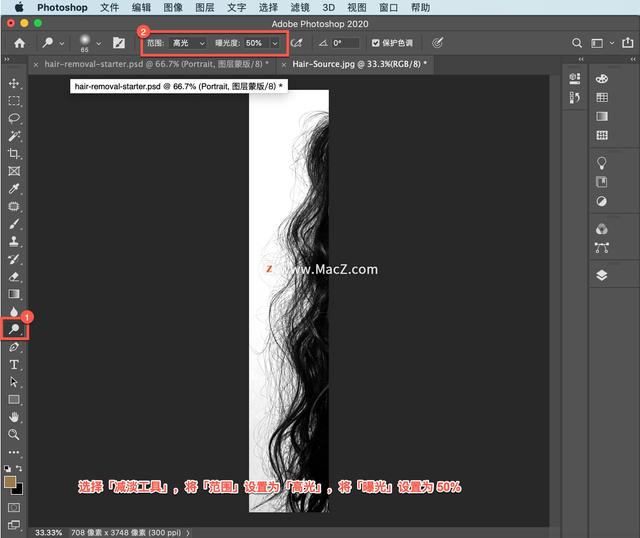Viewport: 640px width, 538px height.
Task: Open the Gradients panel icon
Action: (602, 116)
